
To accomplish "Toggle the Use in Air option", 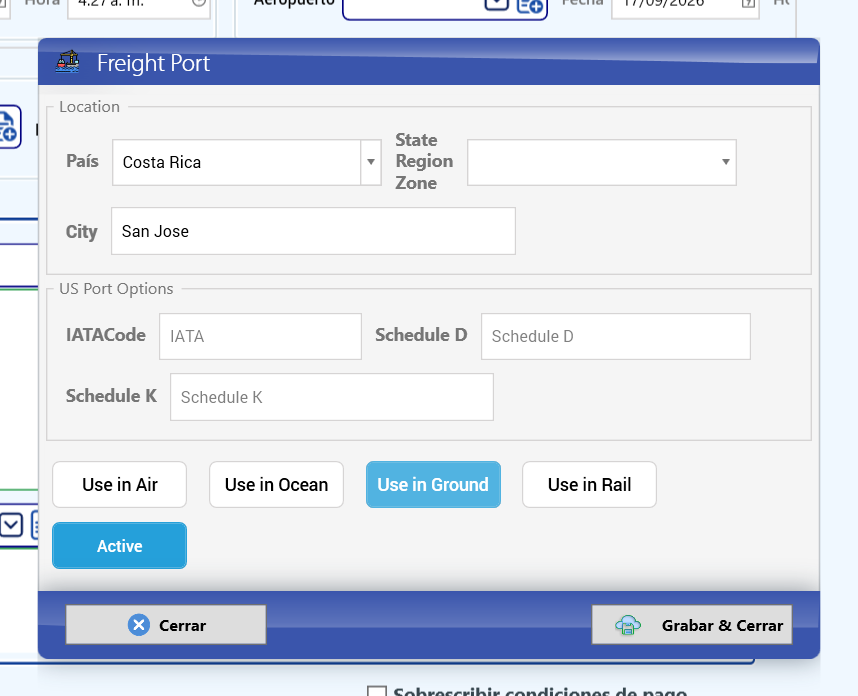I will 119,485.
